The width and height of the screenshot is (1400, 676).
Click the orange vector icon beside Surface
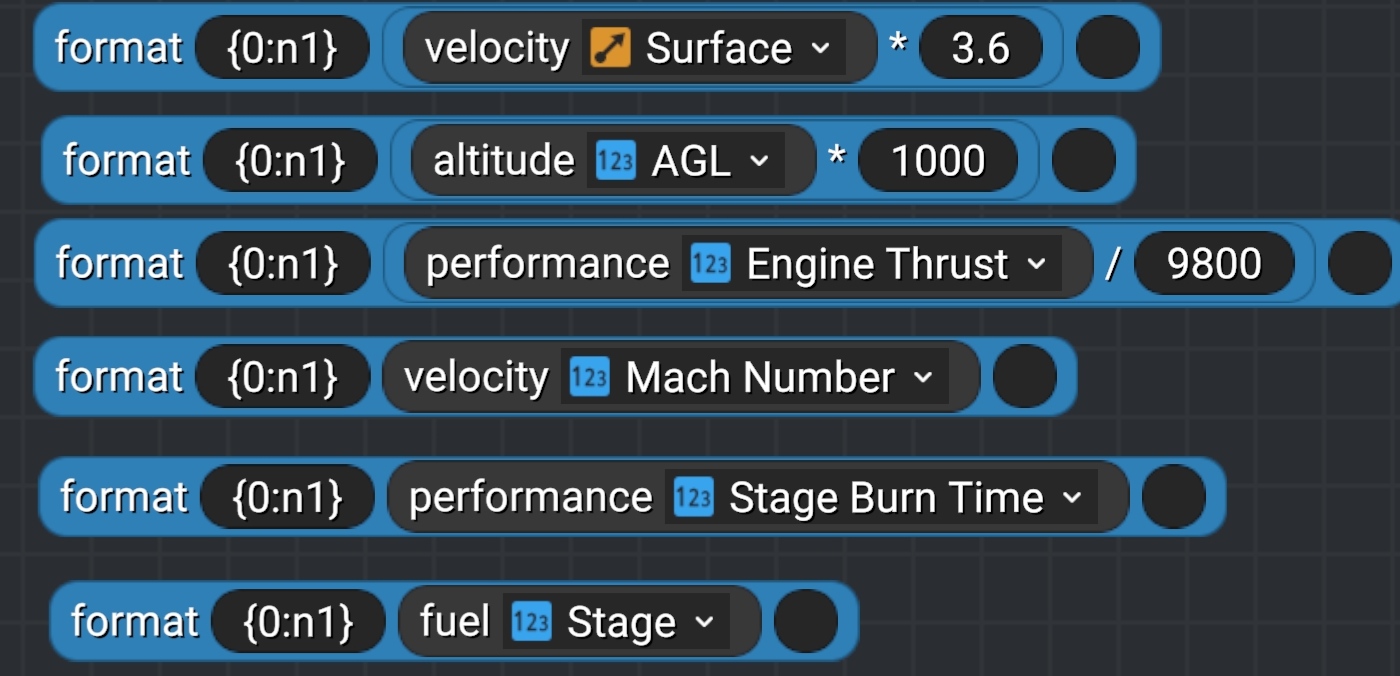click(610, 48)
